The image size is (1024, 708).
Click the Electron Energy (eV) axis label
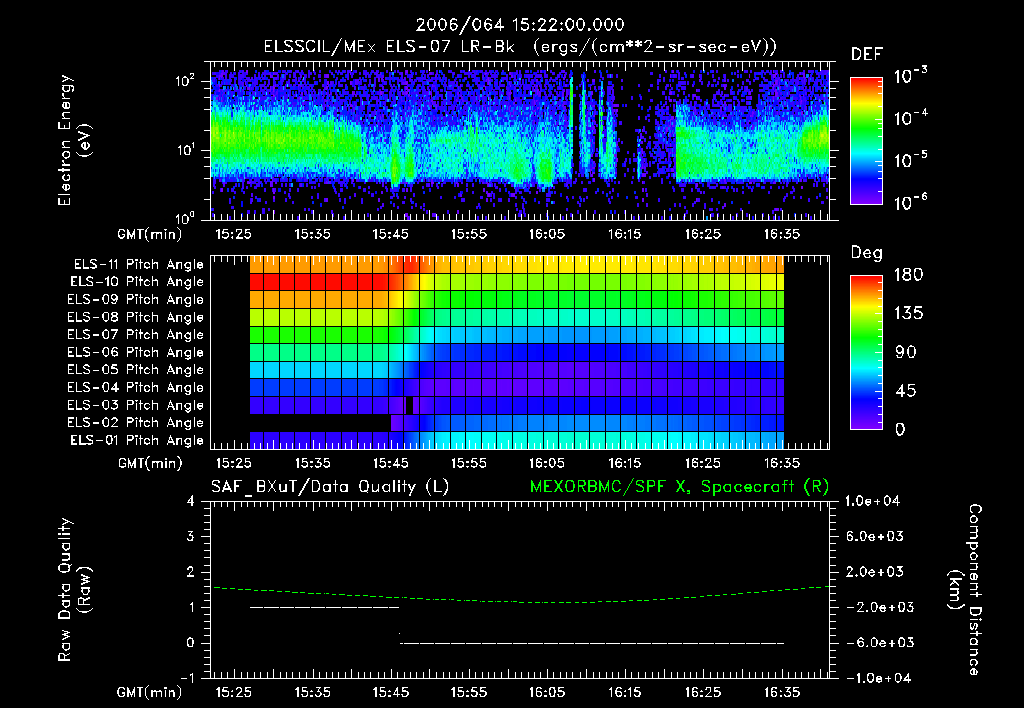click(74, 140)
